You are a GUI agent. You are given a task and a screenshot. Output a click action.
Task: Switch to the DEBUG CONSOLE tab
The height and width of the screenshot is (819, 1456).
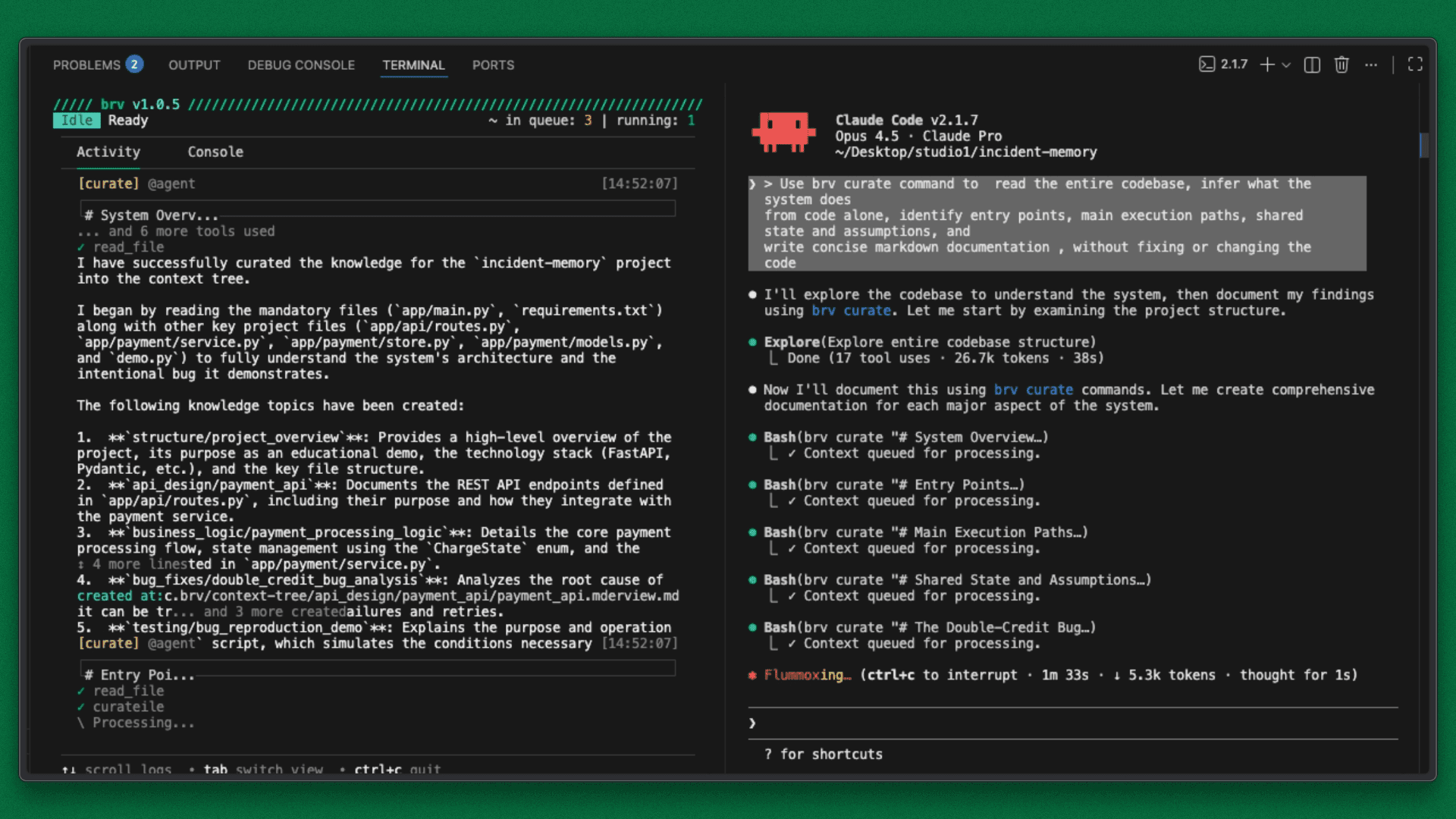pos(301,65)
